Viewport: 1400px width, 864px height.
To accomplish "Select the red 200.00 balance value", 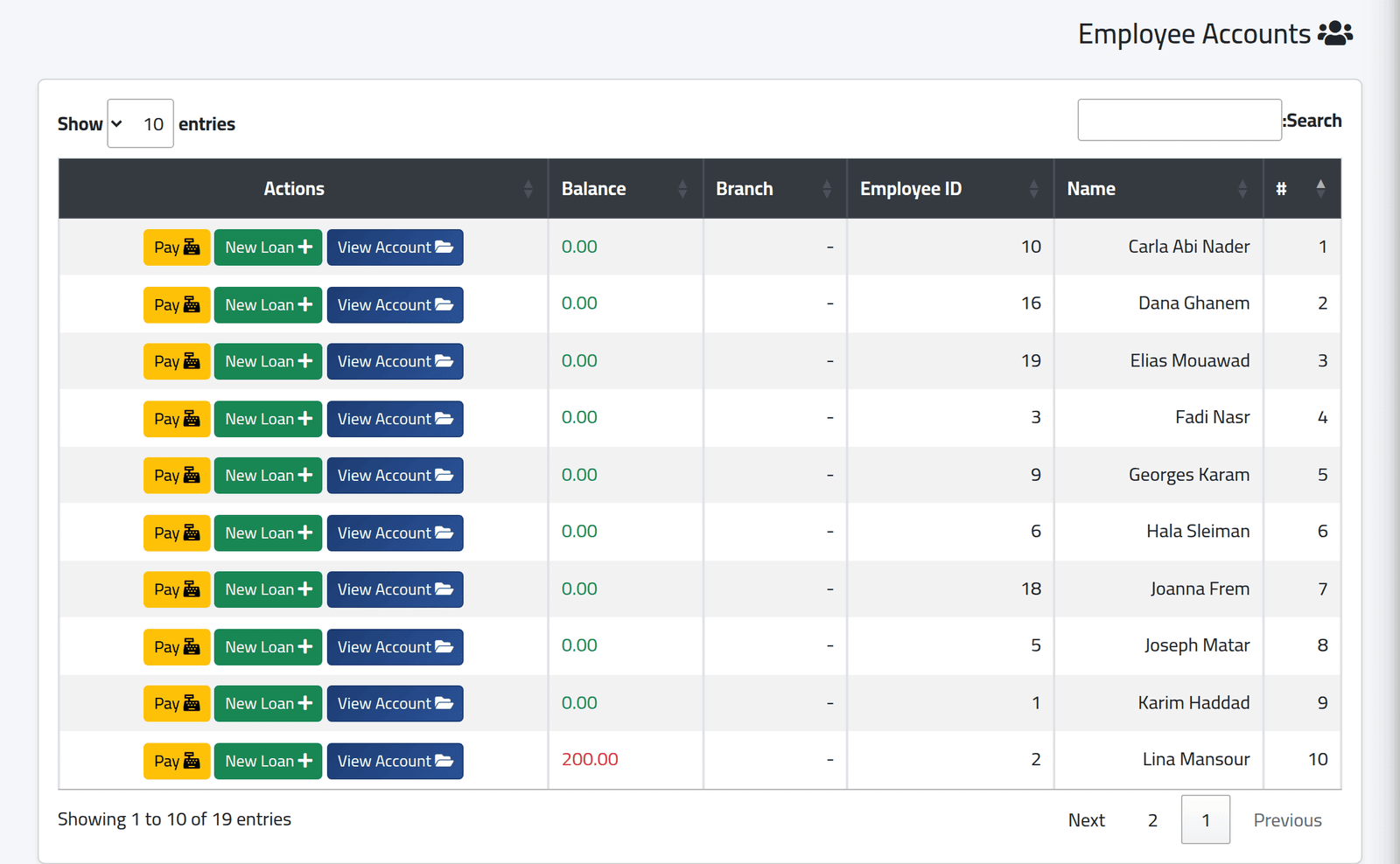I will (590, 759).
